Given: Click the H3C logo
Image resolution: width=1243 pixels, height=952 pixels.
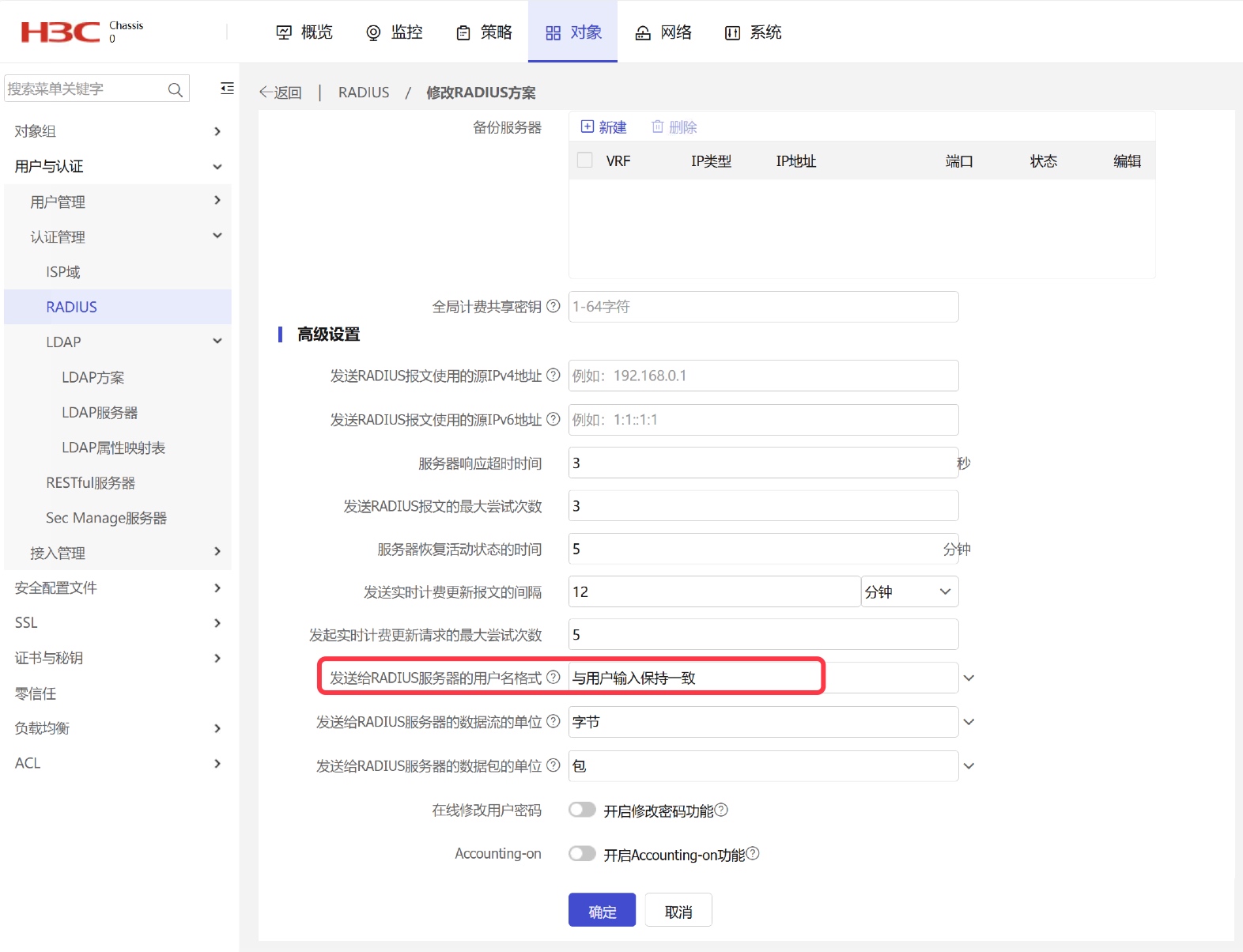Looking at the screenshot, I should (x=60, y=32).
